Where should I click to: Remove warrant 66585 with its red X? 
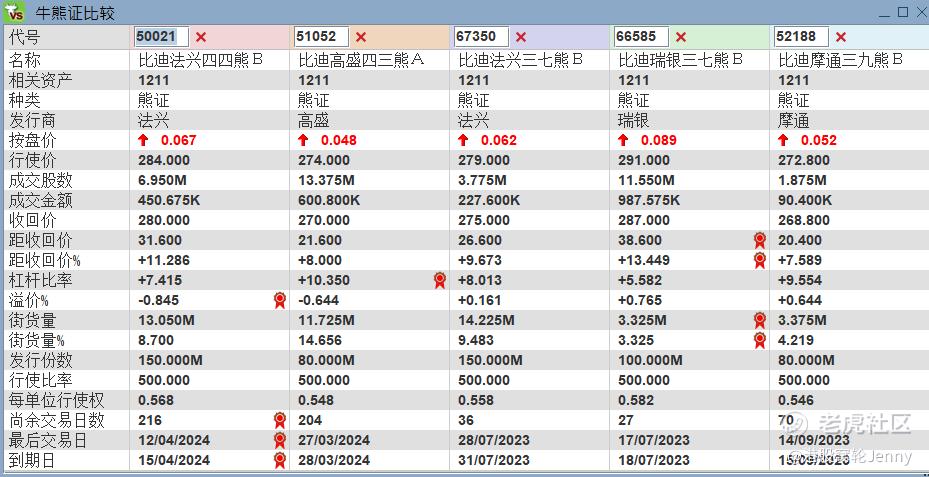pos(681,37)
